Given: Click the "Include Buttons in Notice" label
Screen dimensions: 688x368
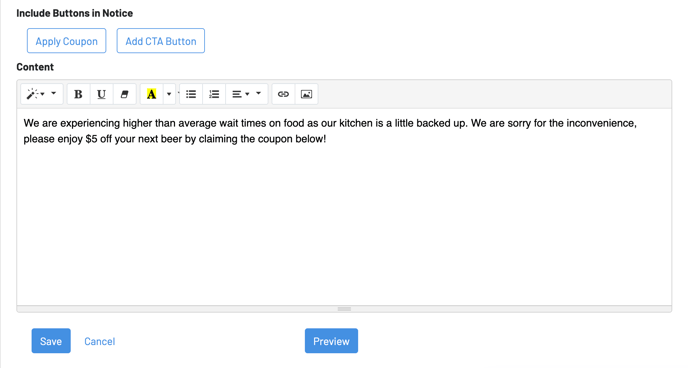Looking at the screenshot, I should 75,13.
